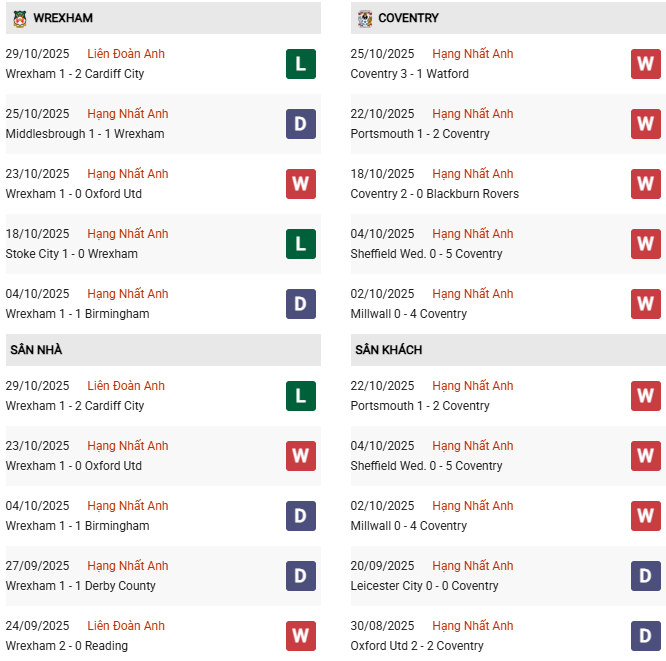Image resolution: width=666 pixels, height=661 pixels.
Task: Click the Wrexham club crest icon
Action: pos(19,18)
